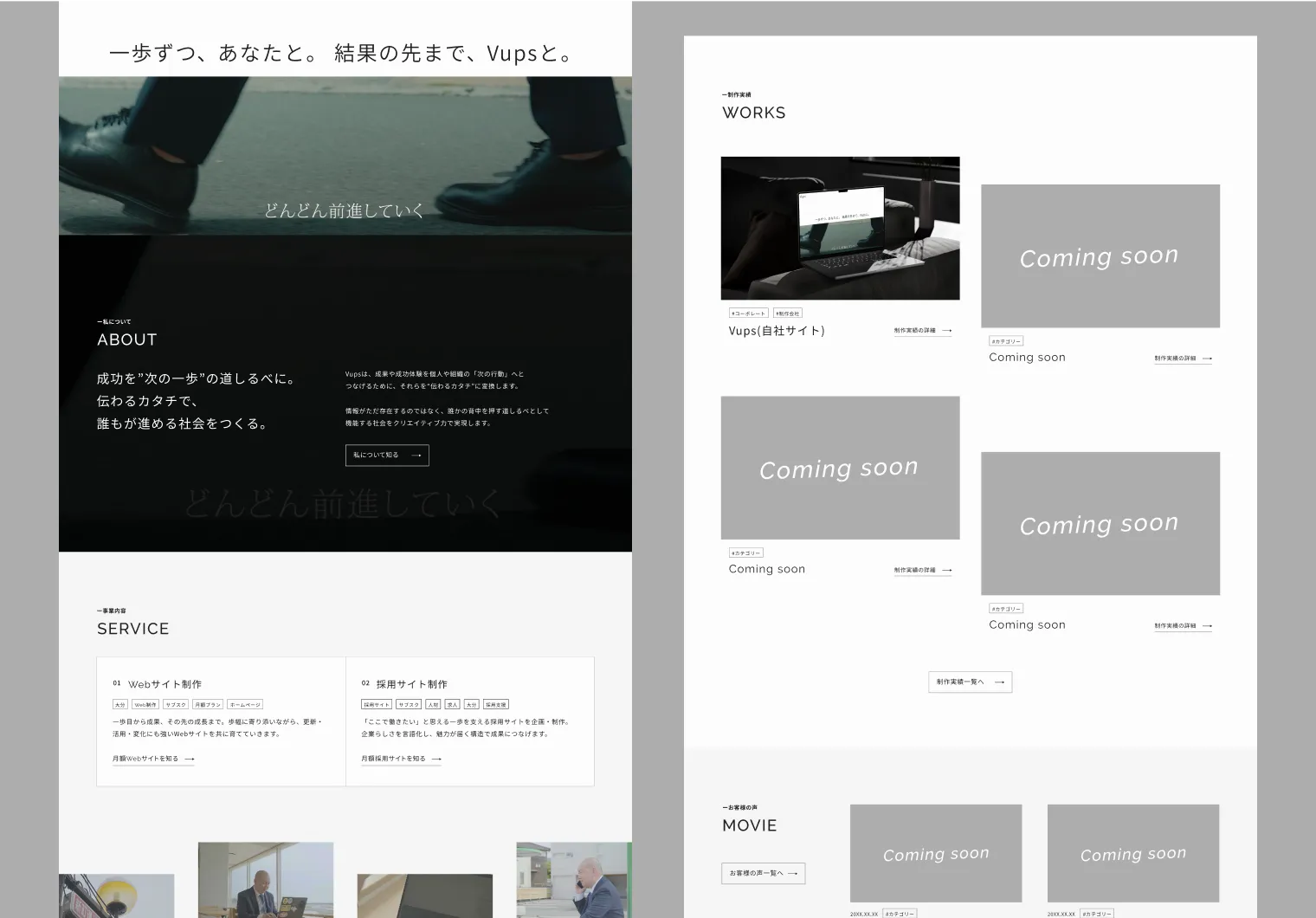
Task: Open the Vups laptop work thumbnail
Action: pos(840,228)
